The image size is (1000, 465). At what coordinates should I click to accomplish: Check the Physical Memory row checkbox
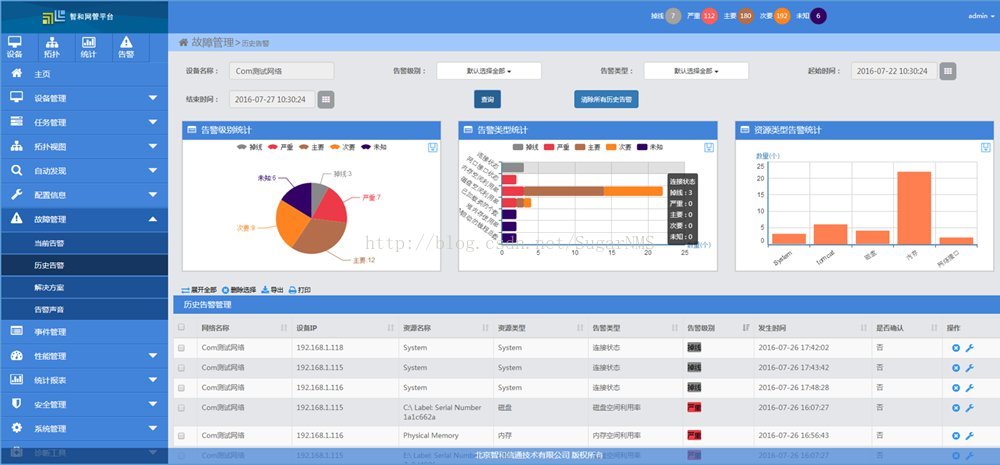pos(181,436)
